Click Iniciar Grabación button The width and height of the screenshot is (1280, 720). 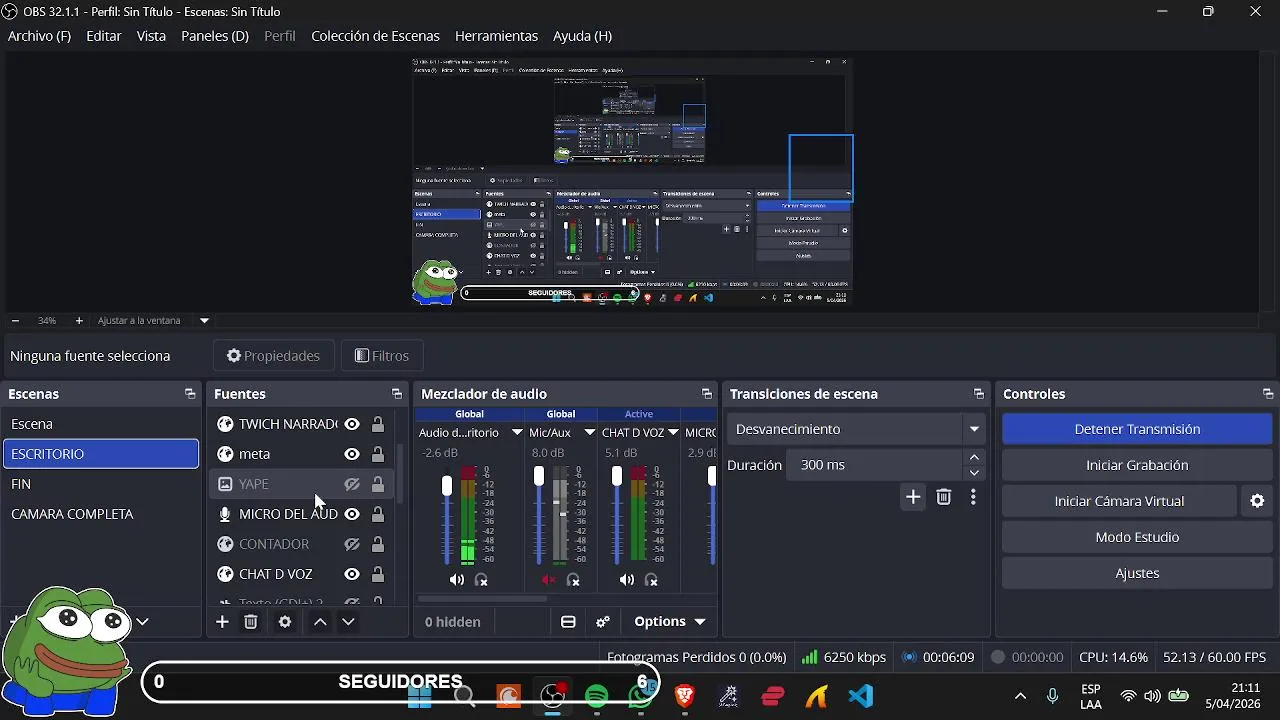[1137, 465]
